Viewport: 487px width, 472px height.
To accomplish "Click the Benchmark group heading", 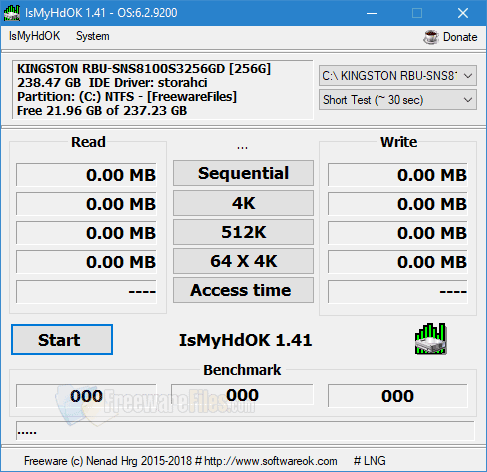I will (x=242, y=370).
